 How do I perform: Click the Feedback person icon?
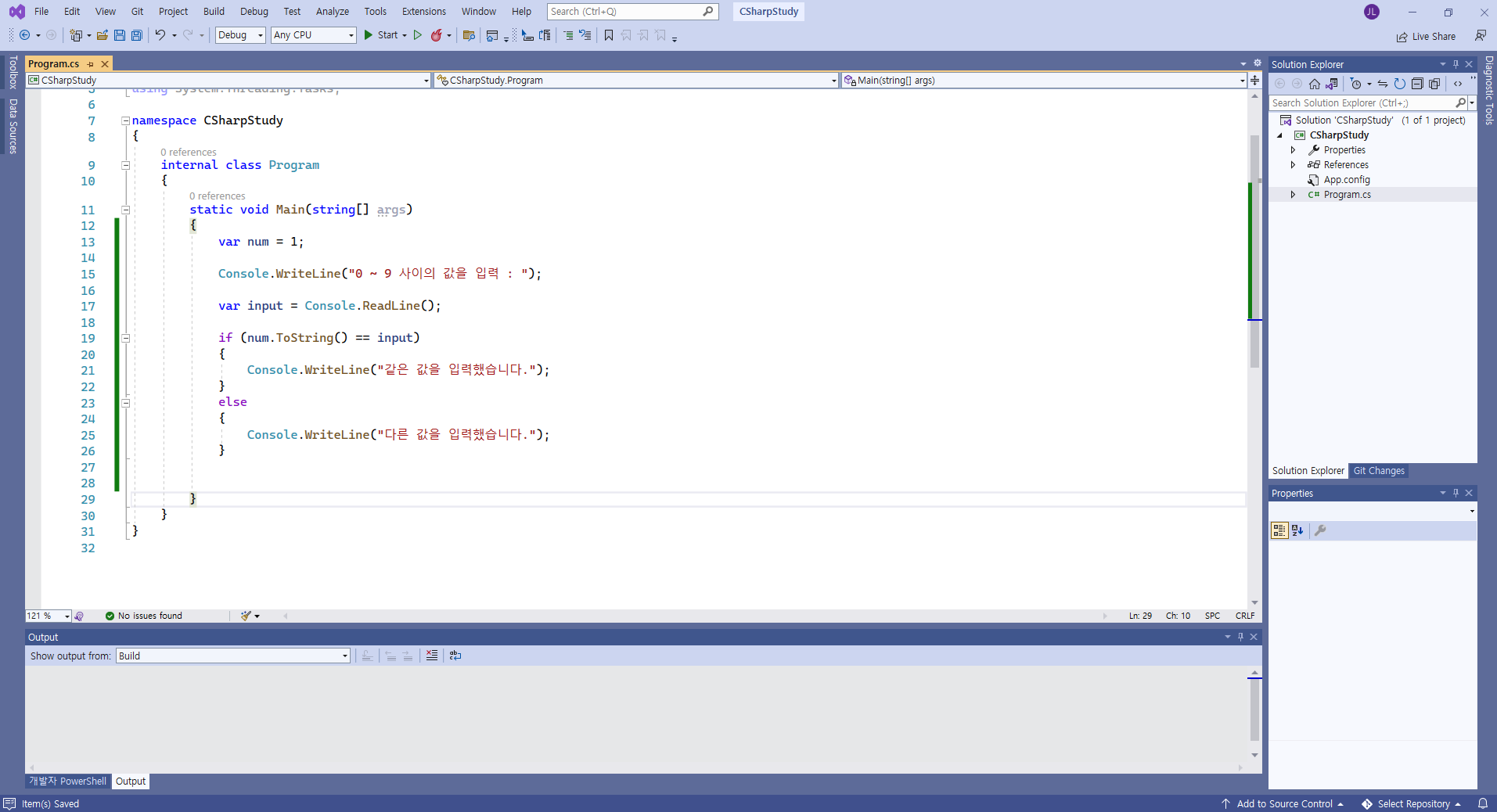tap(1481, 35)
